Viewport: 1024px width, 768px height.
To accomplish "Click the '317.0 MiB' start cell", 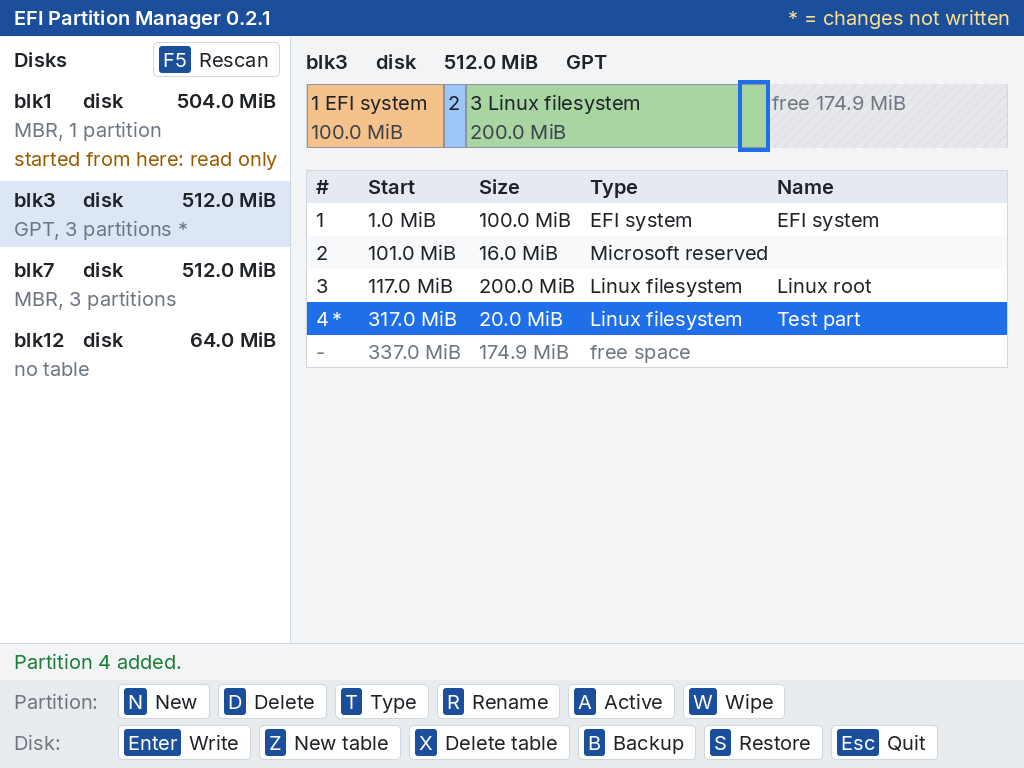I will click(412, 319).
